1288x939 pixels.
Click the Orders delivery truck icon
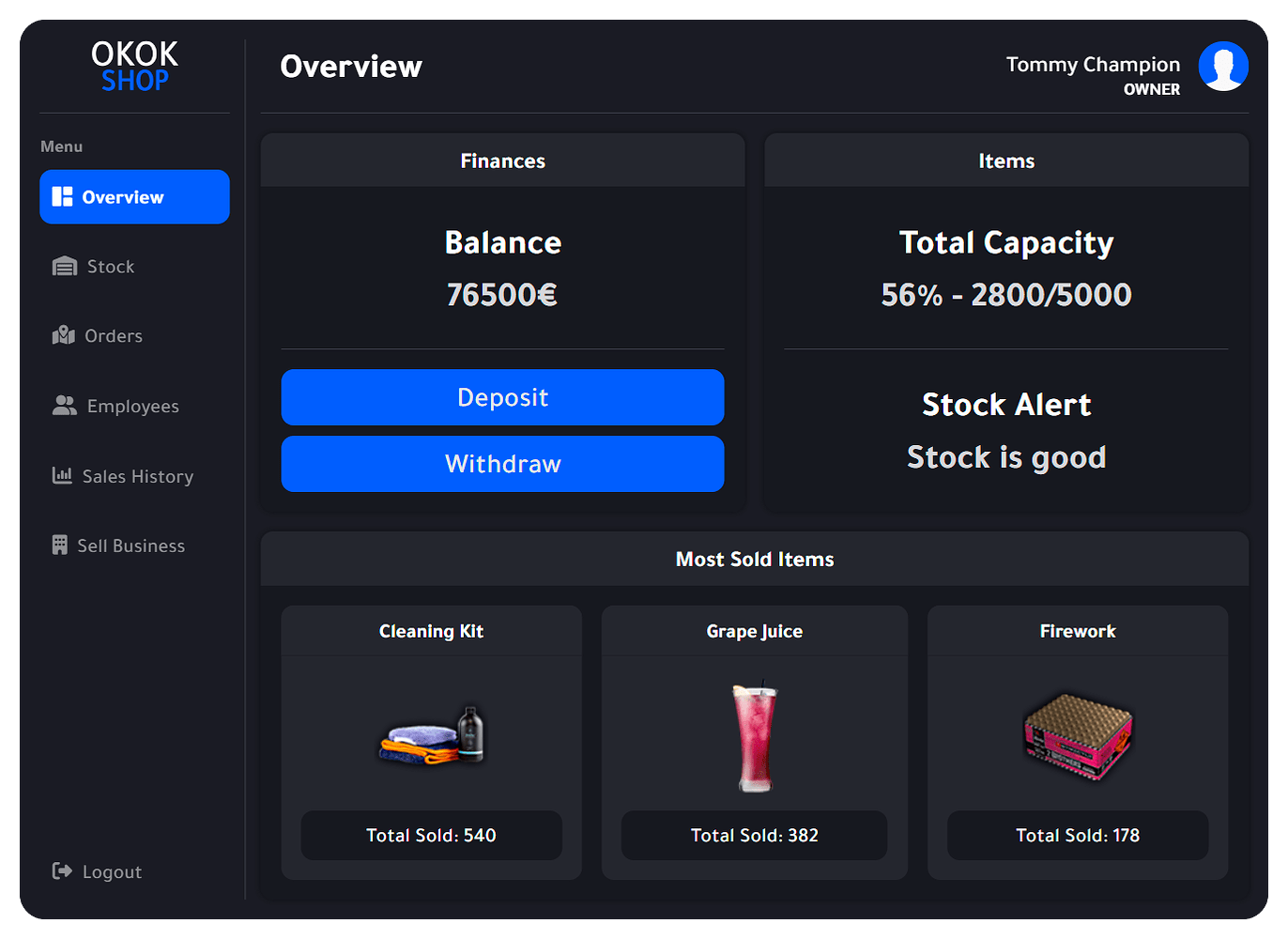pos(64,335)
